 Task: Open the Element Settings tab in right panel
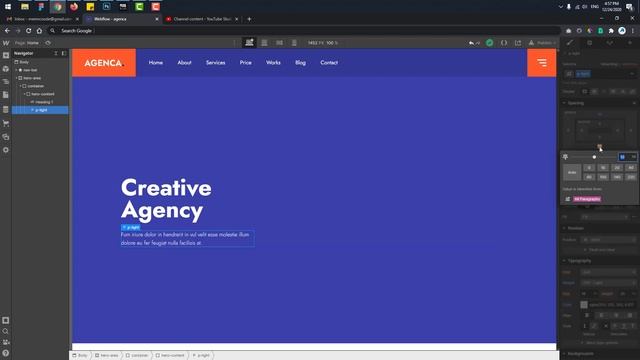pos(589,43)
